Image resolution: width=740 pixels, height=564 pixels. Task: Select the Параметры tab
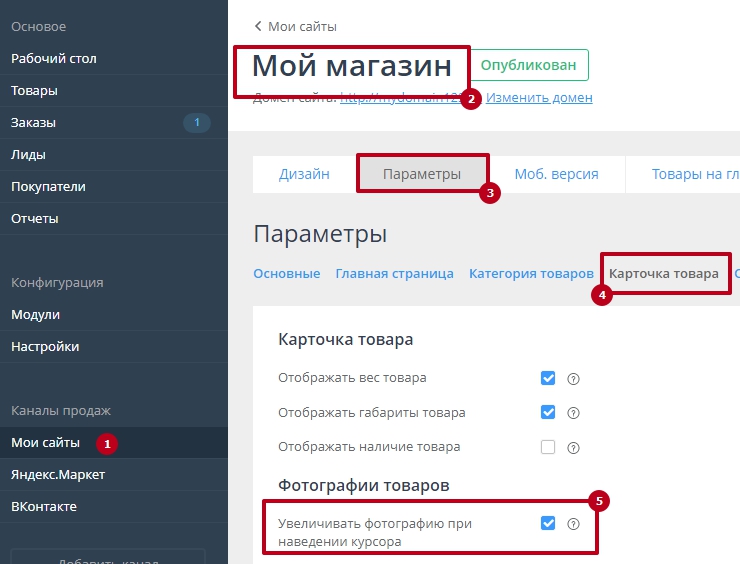point(422,174)
